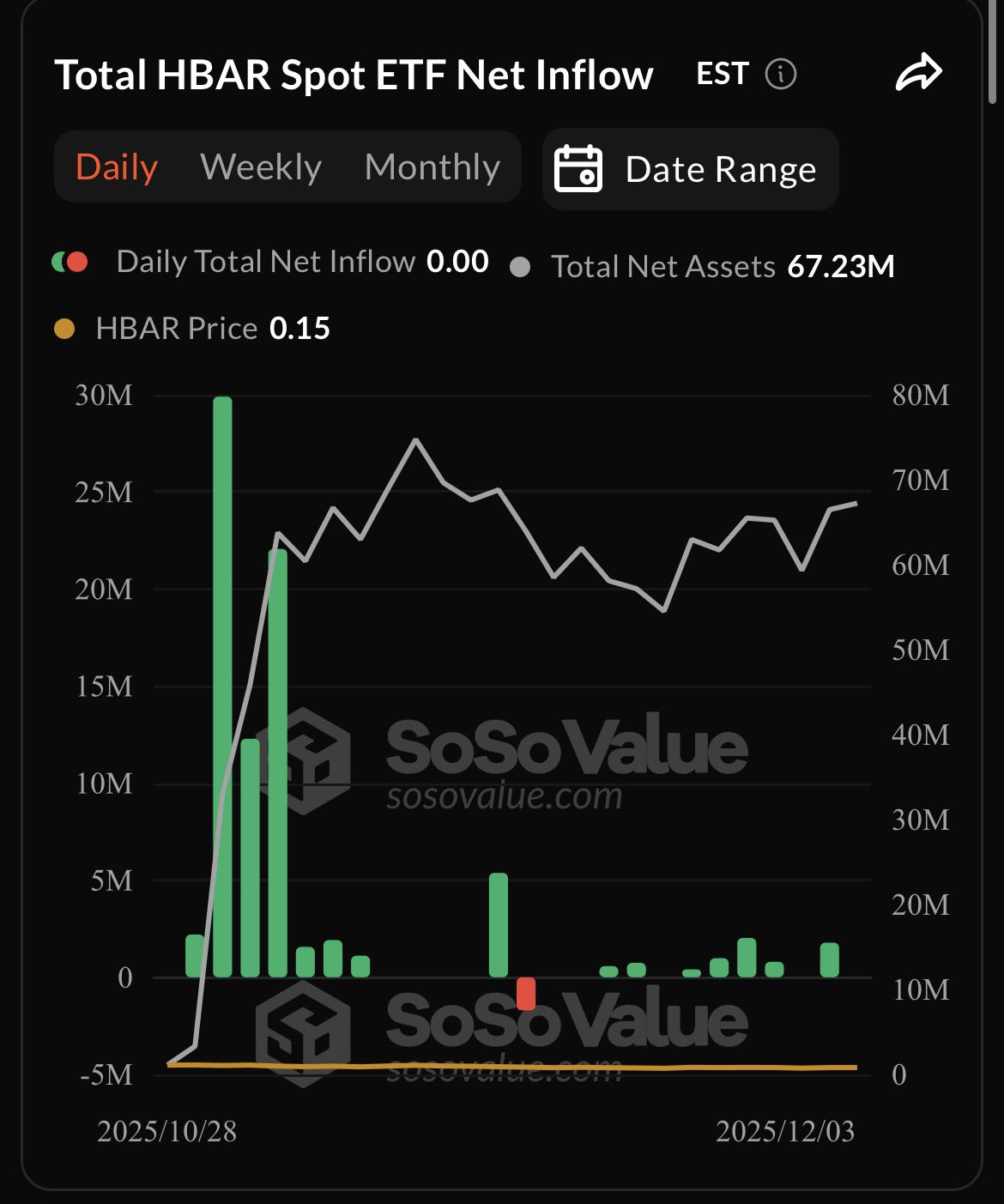Click the tallest green 30M inflow bar
Screen dimensions: 1004x1204
[222, 687]
